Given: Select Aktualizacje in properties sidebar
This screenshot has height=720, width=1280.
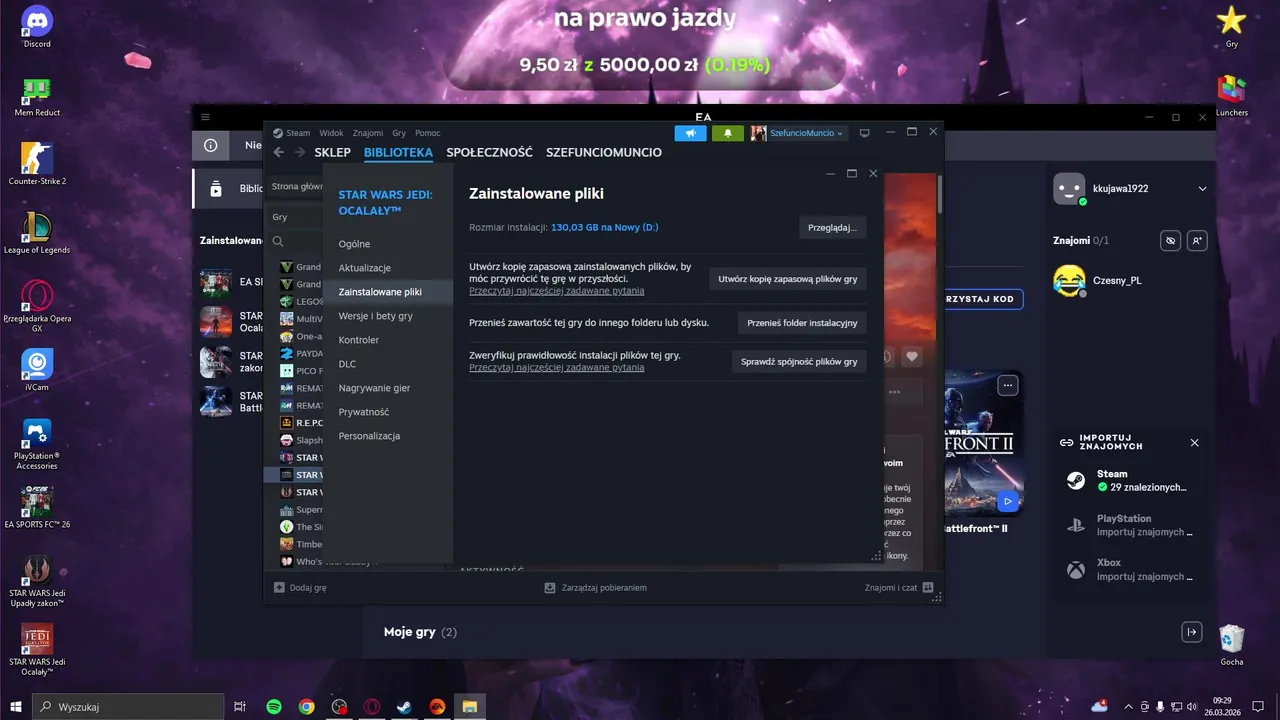Looking at the screenshot, I should pos(388,268).
